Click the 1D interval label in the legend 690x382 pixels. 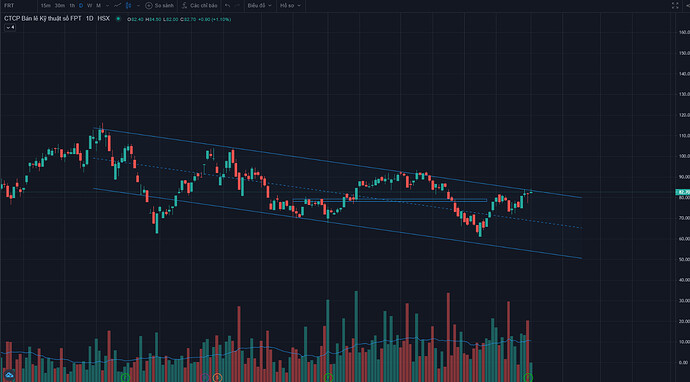click(x=89, y=19)
